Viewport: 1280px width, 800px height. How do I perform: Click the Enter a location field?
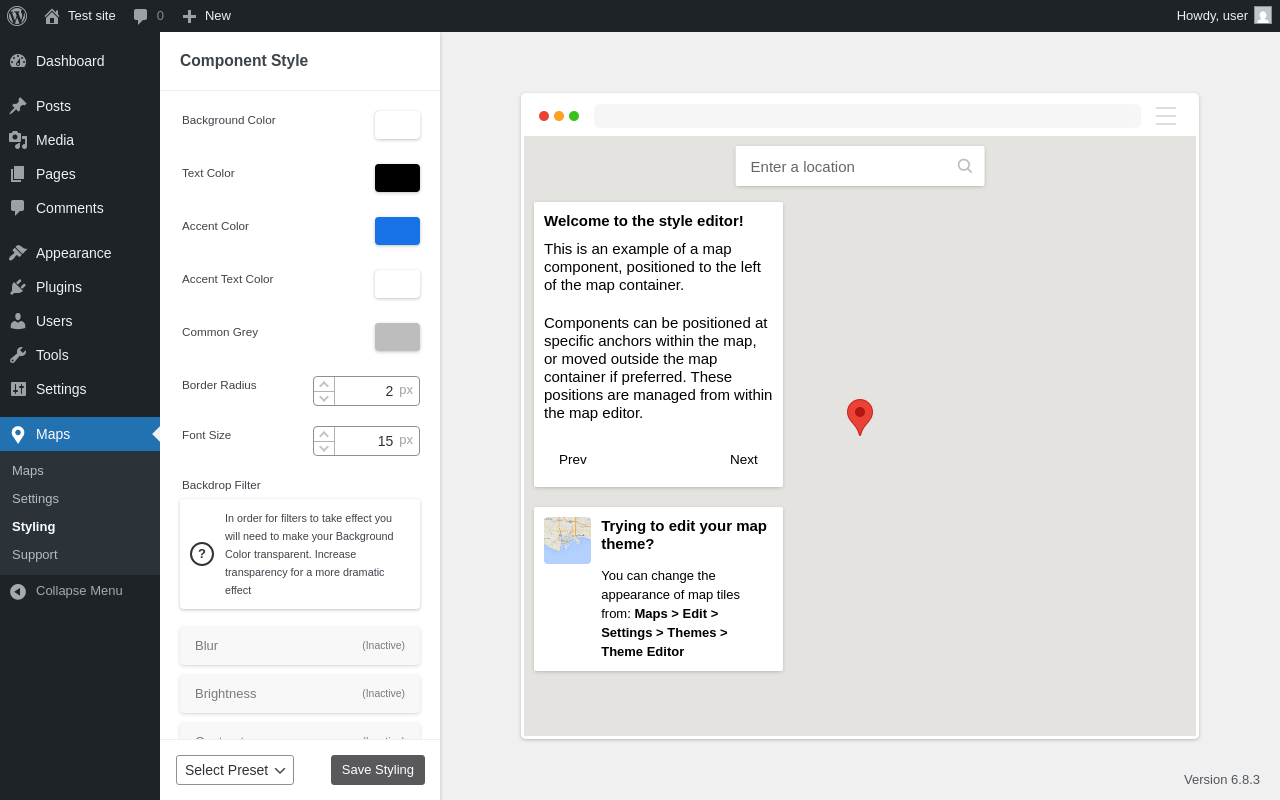pyautogui.click(x=845, y=166)
